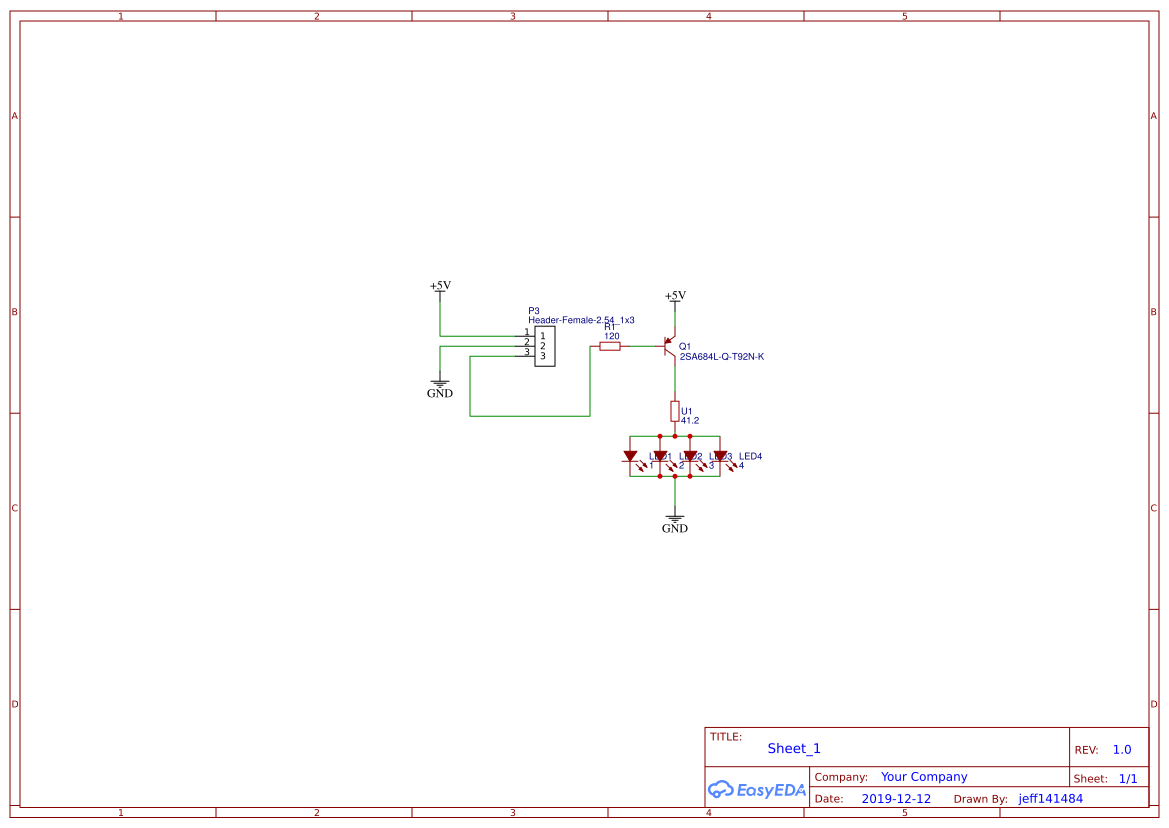This screenshot has width=1169, height=828.
Task: Click the resistor R1 symbol
Action: pos(610,346)
